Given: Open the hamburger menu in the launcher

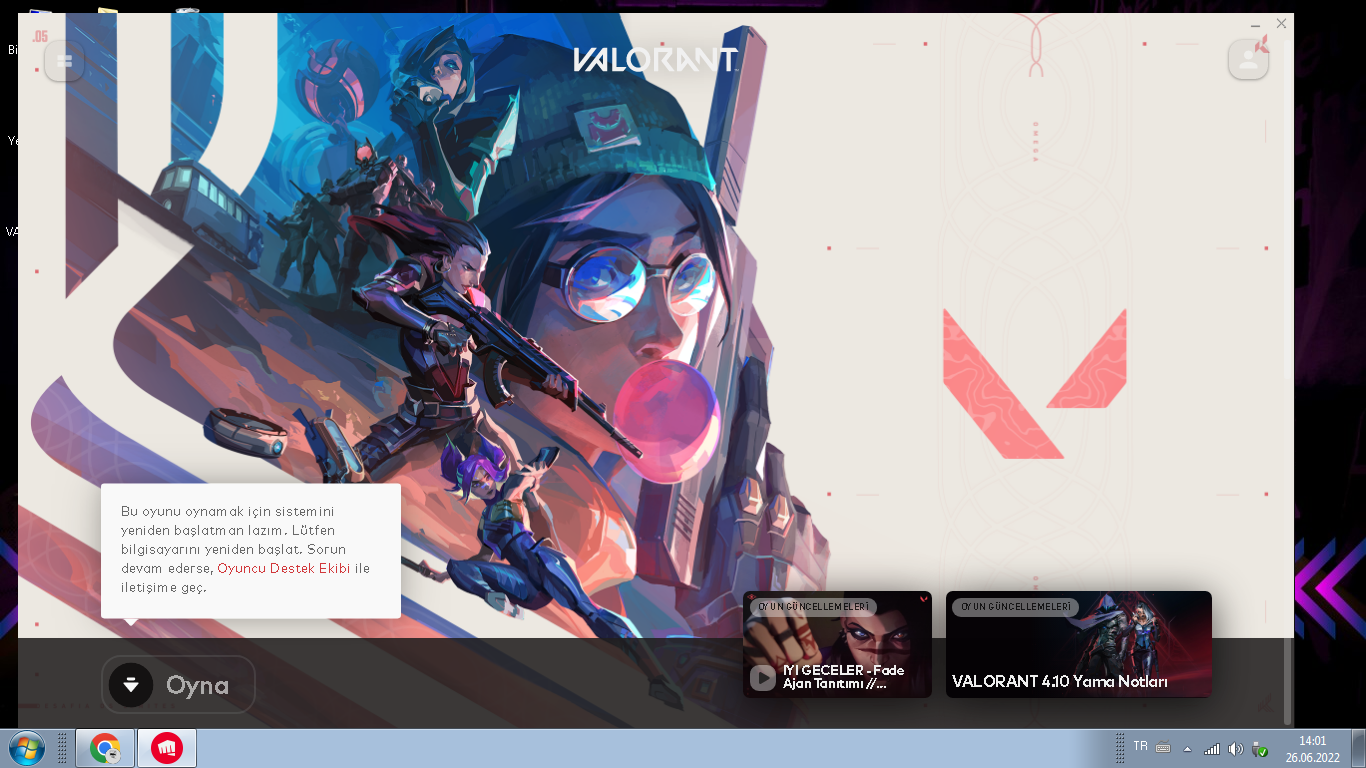Looking at the screenshot, I should (65, 61).
